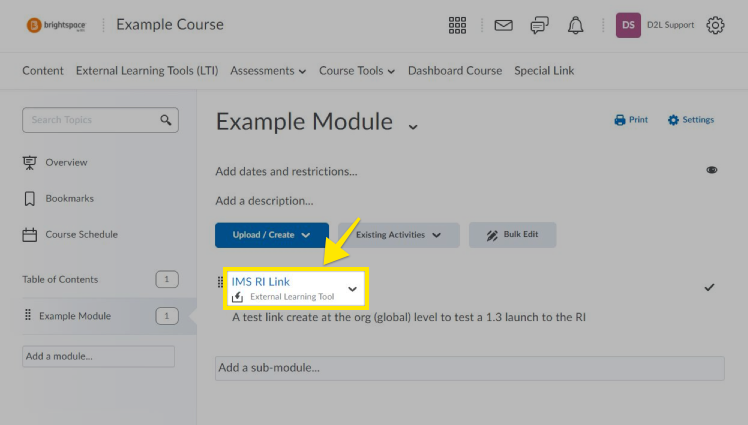The height and width of the screenshot is (425, 748).
Task: Click the Print printer icon
Action: coord(620,120)
